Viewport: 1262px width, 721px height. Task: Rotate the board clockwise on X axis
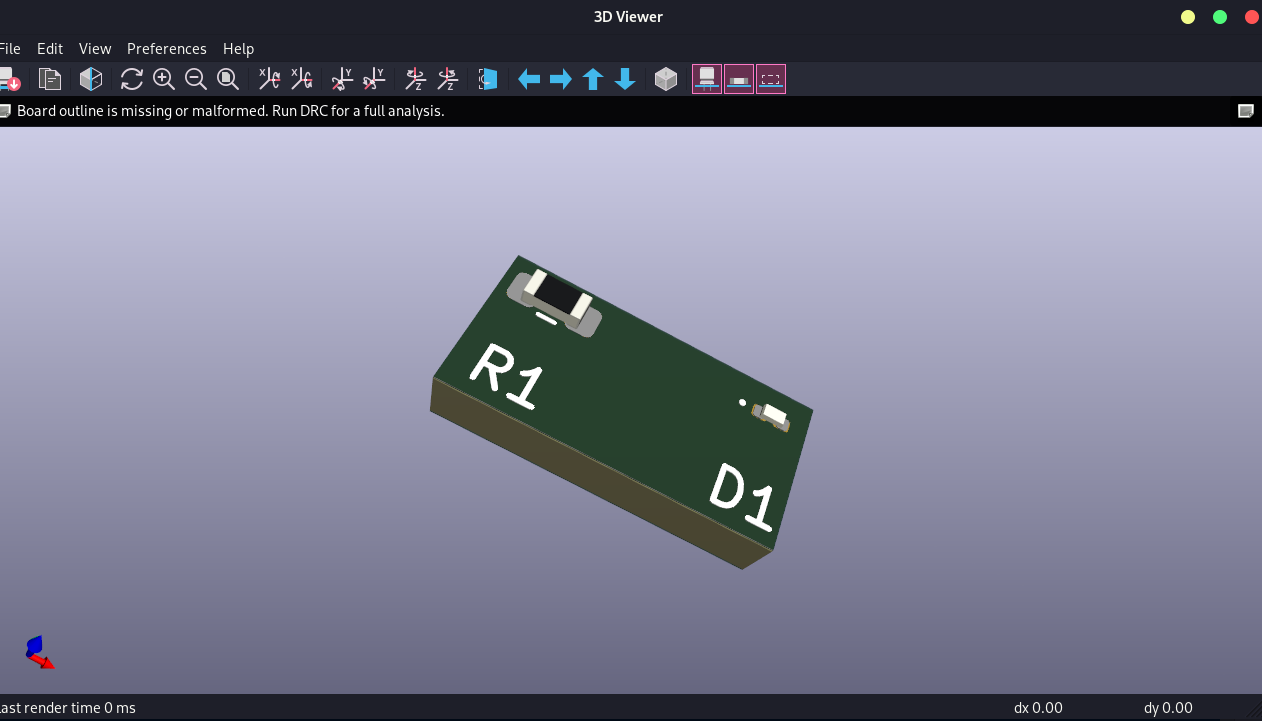268,79
